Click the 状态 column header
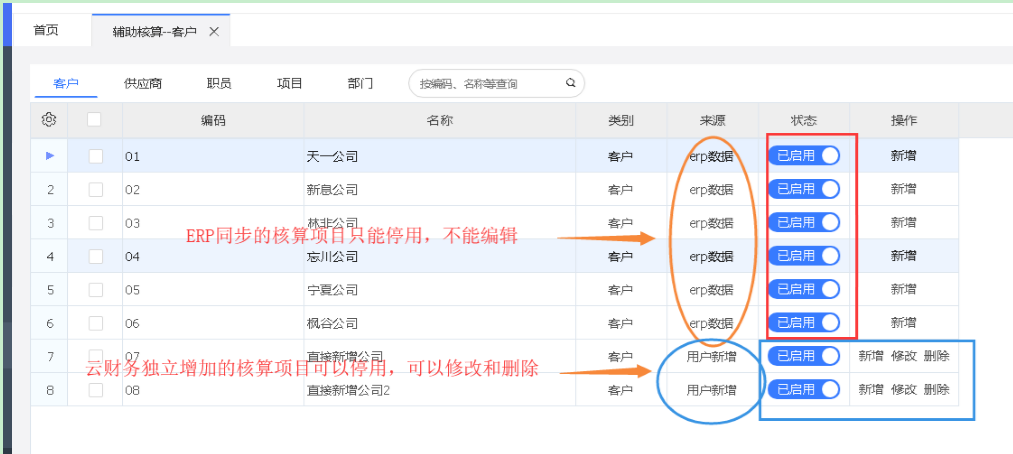The width and height of the screenshot is (1013, 454). (804, 120)
